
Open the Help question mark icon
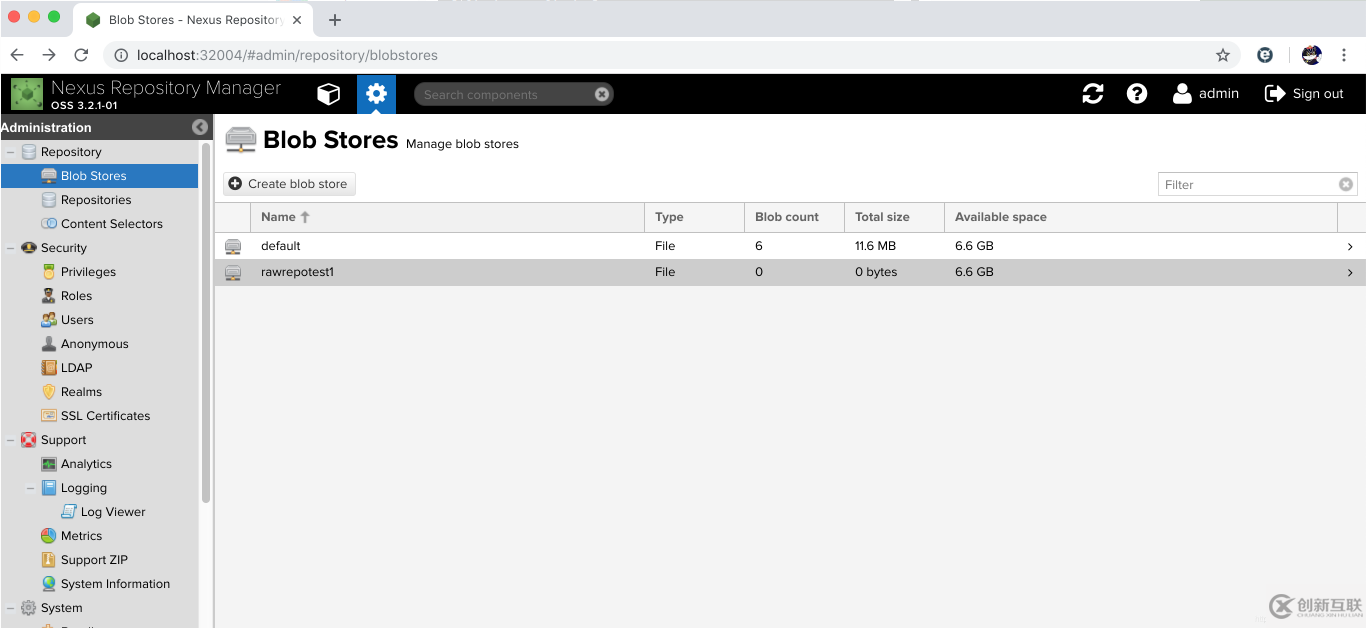coord(1137,93)
